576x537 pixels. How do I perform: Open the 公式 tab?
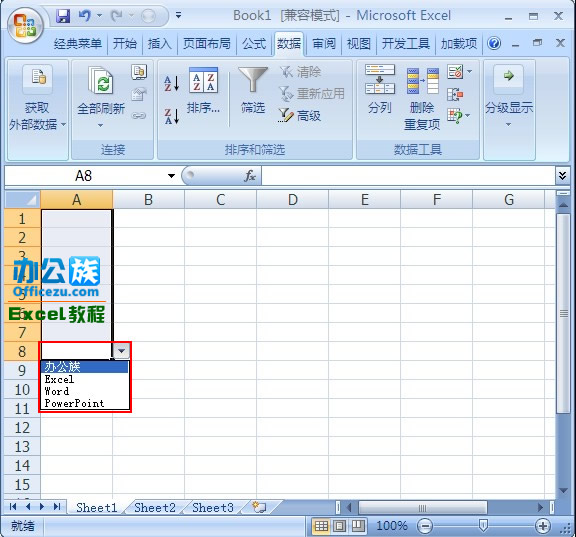(x=254, y=44)
